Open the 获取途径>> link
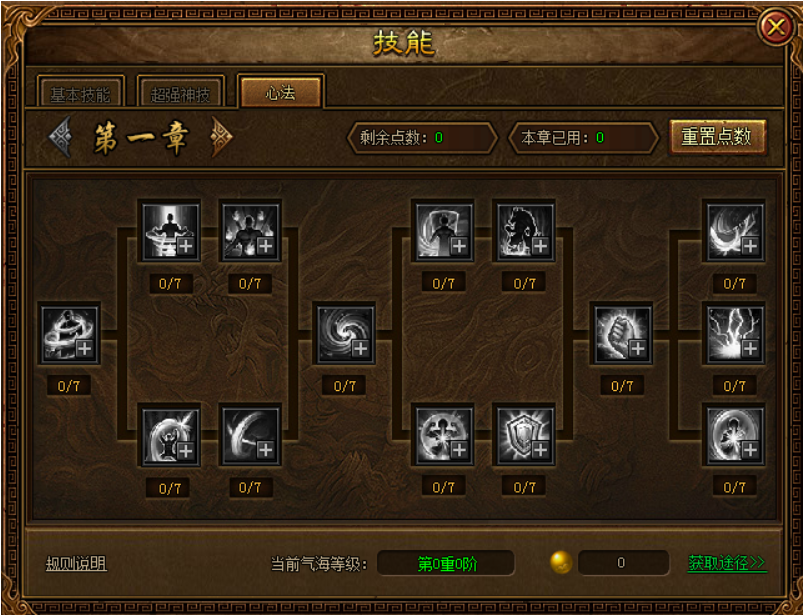The height and width of the screenshot is (616, 805). [x=727, y=563]
